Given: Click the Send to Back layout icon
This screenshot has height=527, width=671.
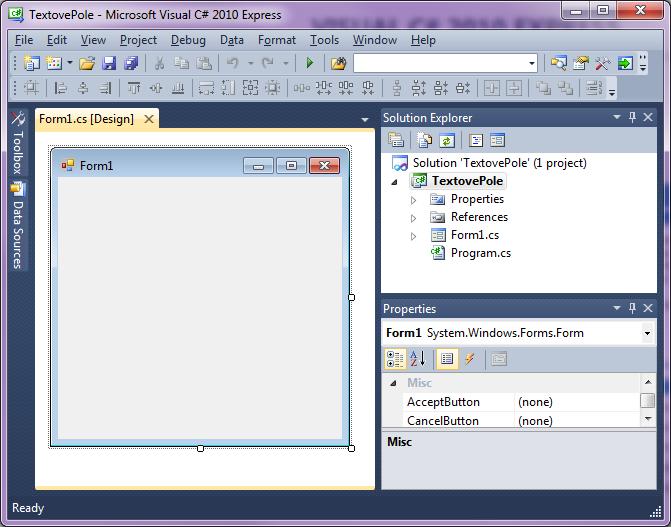Looking at the screenshot, I should (x=566, y=88).
